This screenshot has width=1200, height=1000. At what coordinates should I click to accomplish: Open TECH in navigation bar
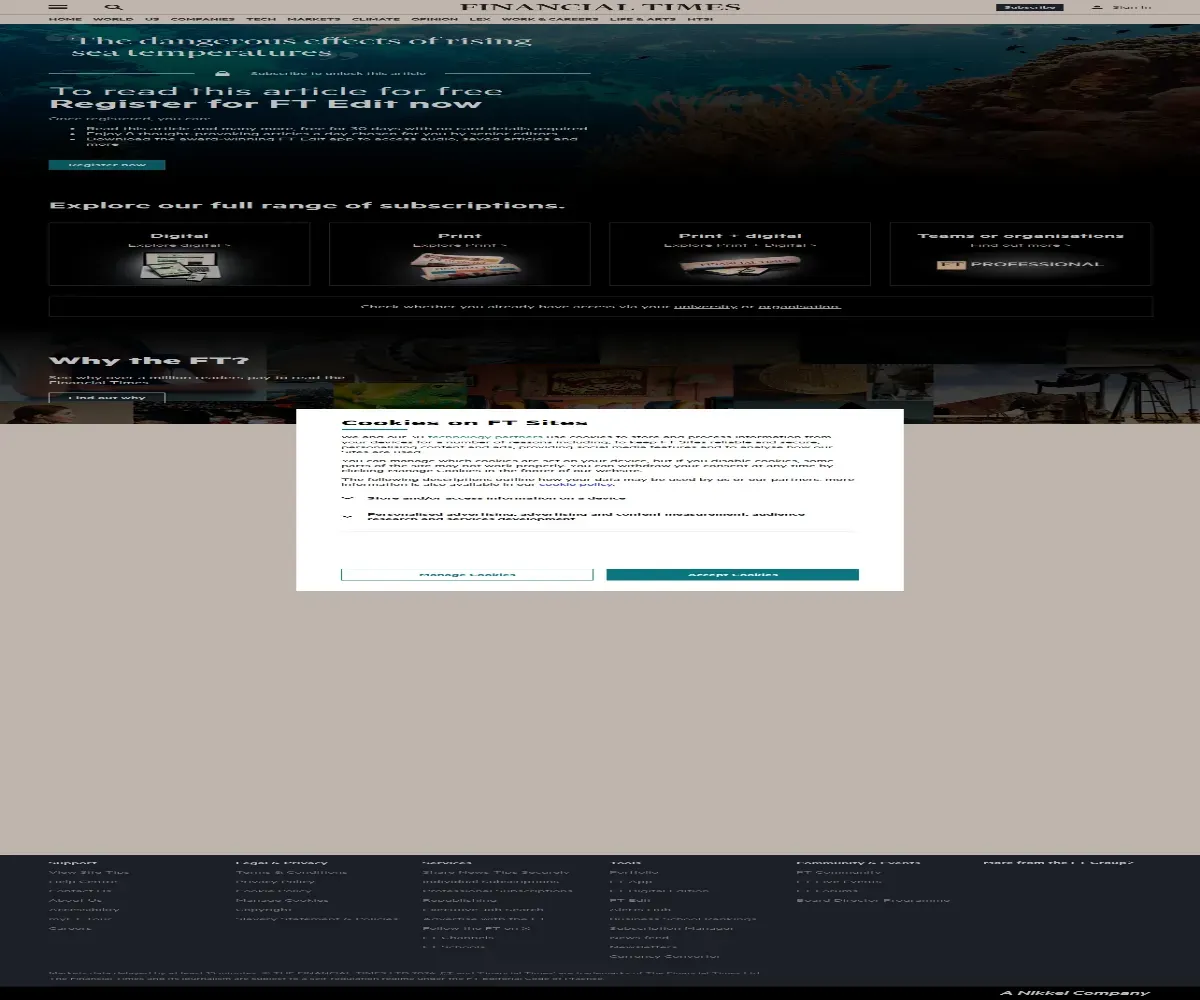[261, 19]
